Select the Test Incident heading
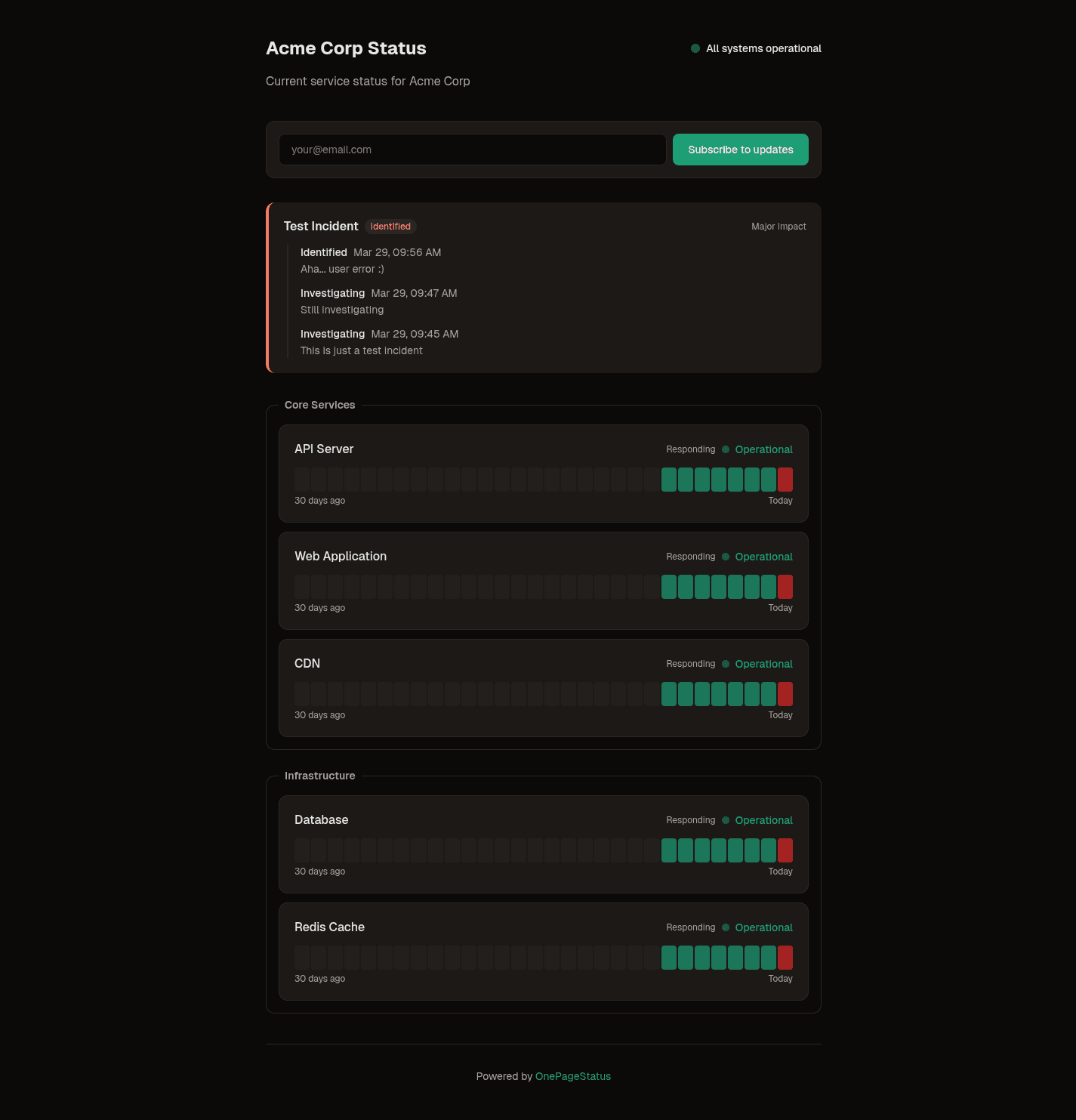The image size is (1076, 1120). [x=320, y=226]
